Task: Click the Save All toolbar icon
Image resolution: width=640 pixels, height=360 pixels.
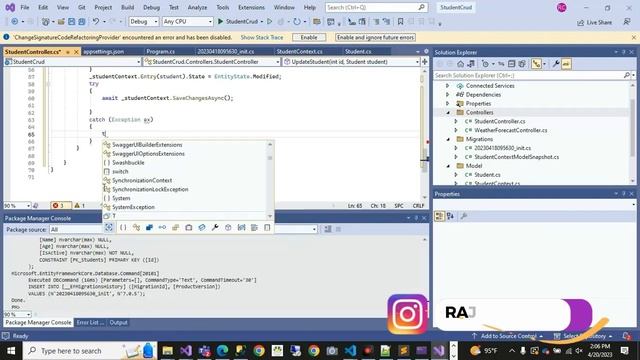Action: [82, 22]
